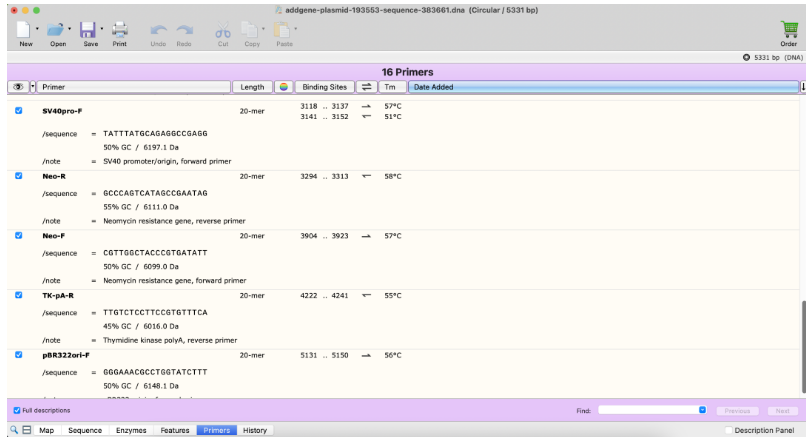Uncheck the pBR322ori-F primer checkbox

click(19, 355)
